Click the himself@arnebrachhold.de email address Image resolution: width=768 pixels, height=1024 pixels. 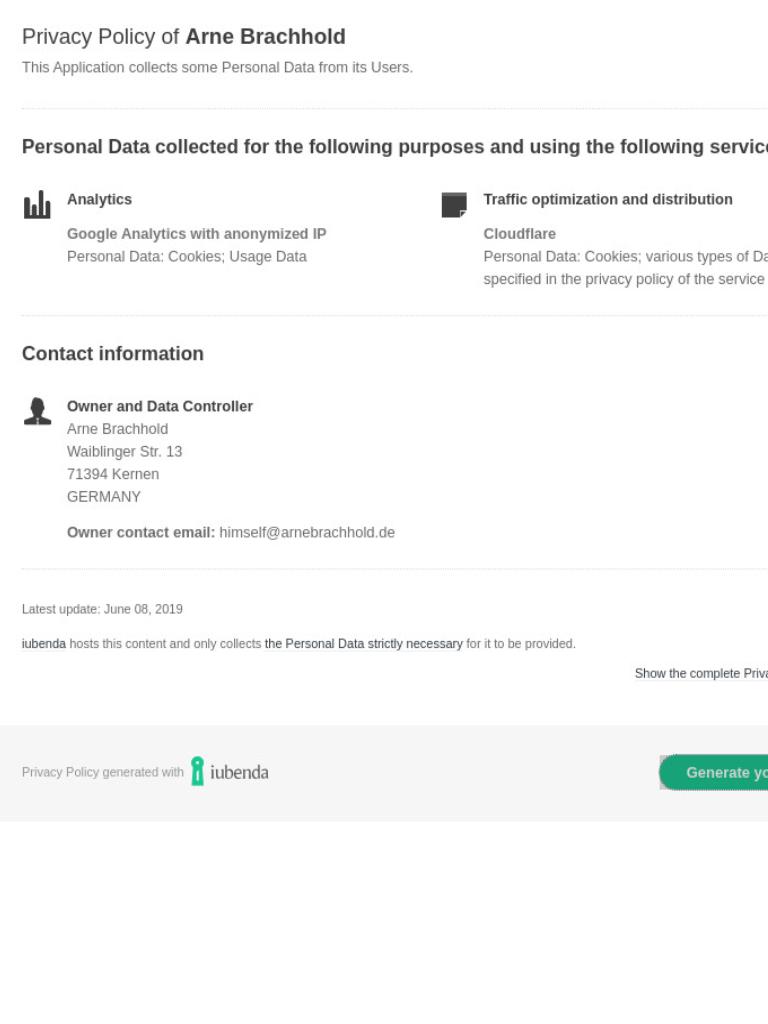point(307,532)
